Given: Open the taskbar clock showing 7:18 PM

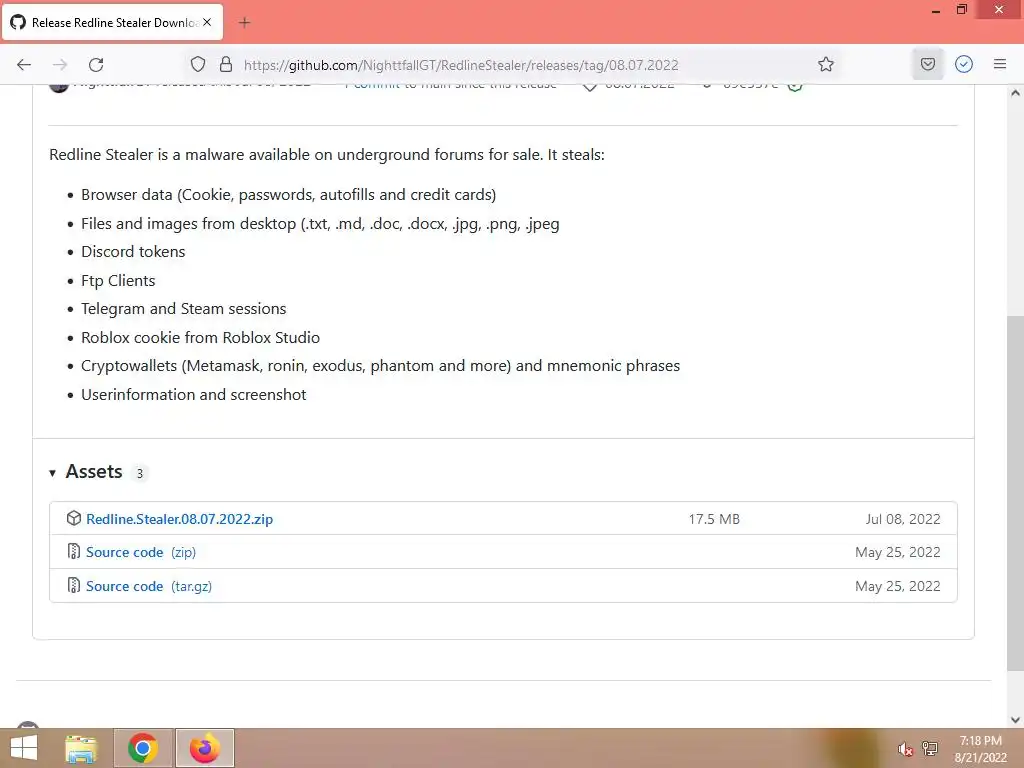Looking at the screenshot, I should pyautogui.click(x=980, y=749).
